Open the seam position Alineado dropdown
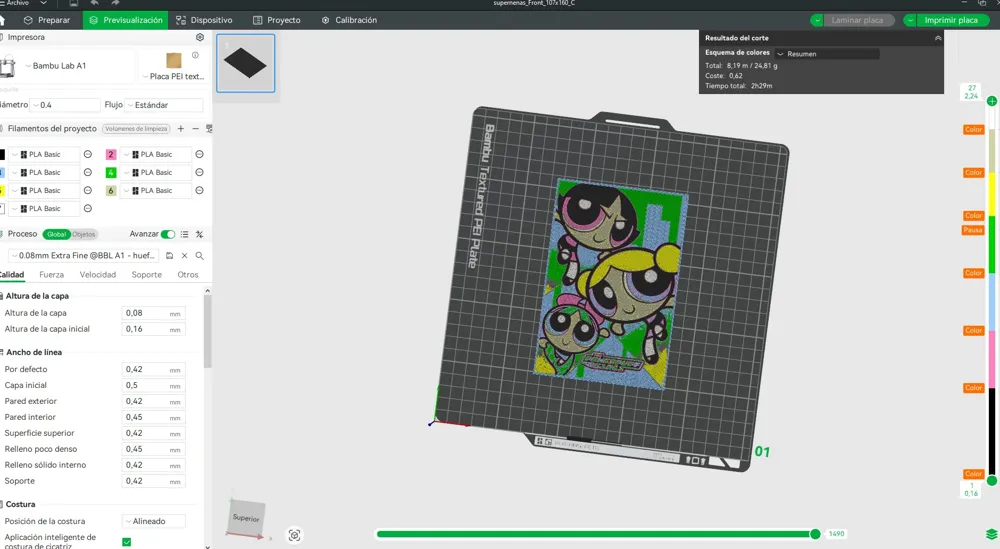This screenshot has height=549, width=1000. pos(154,522)
